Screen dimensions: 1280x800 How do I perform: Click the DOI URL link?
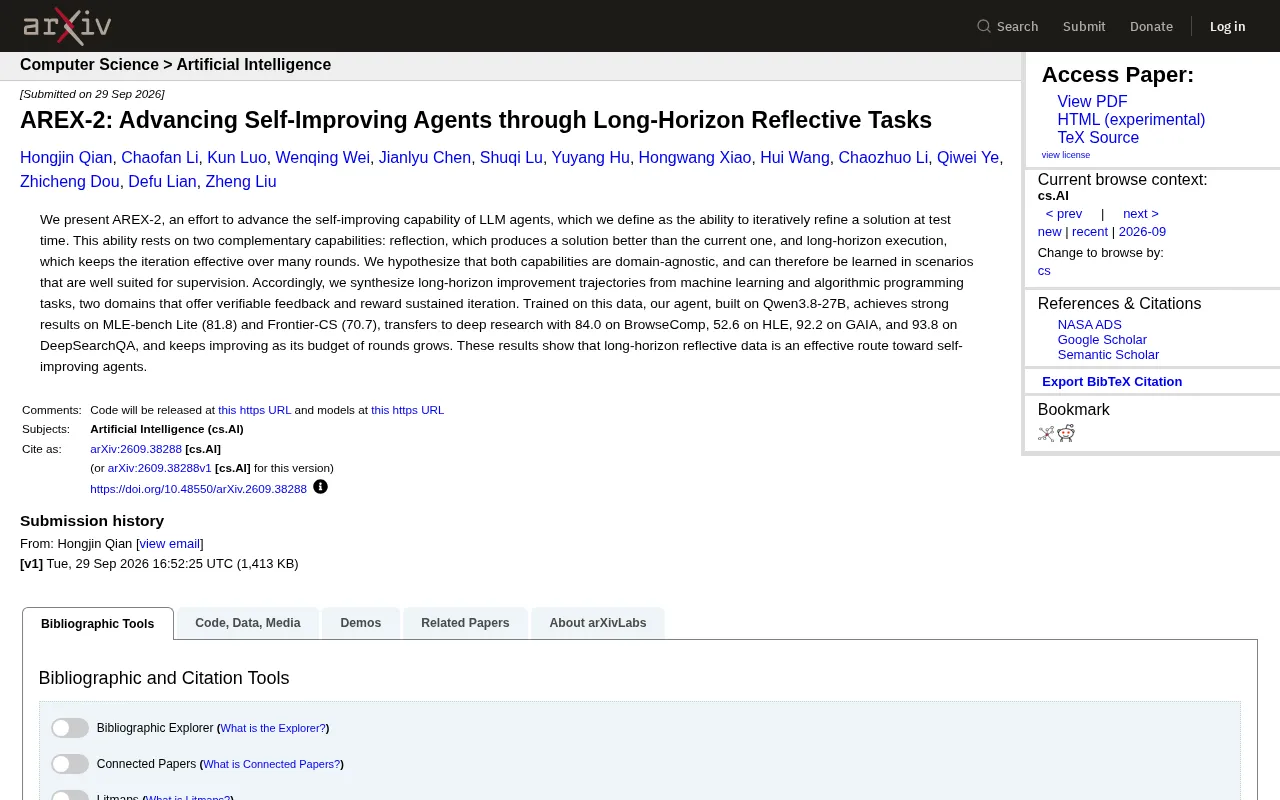tap(198, 490)
